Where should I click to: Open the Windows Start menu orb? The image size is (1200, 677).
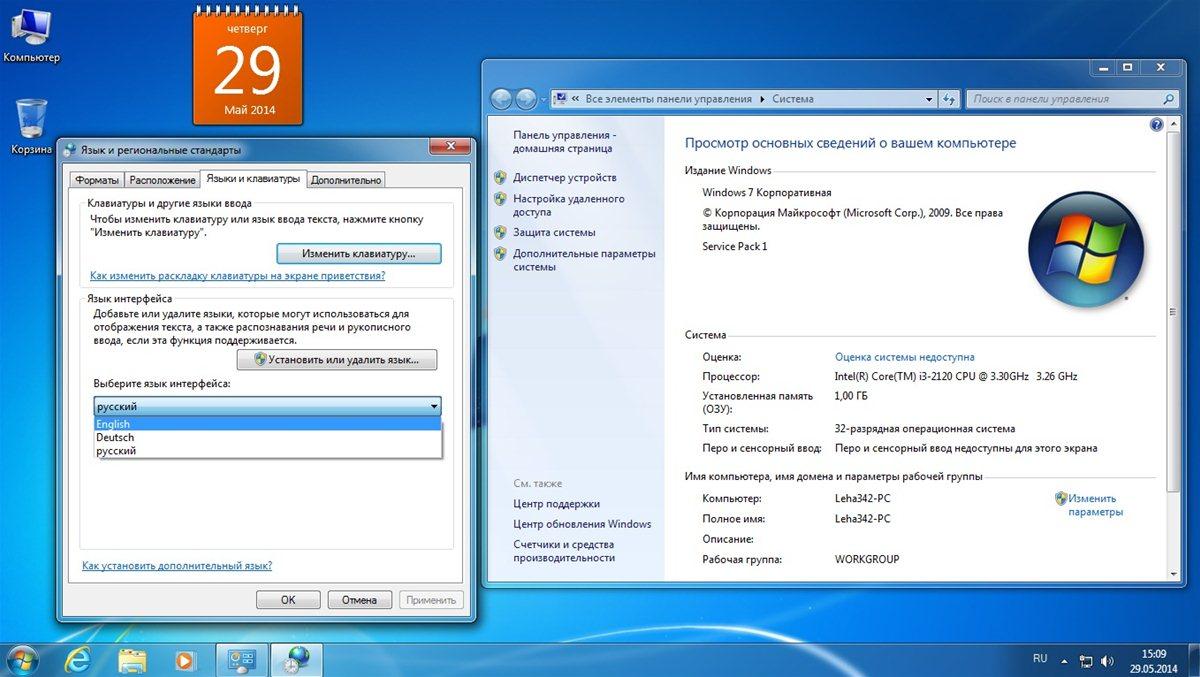click(22, 659)
